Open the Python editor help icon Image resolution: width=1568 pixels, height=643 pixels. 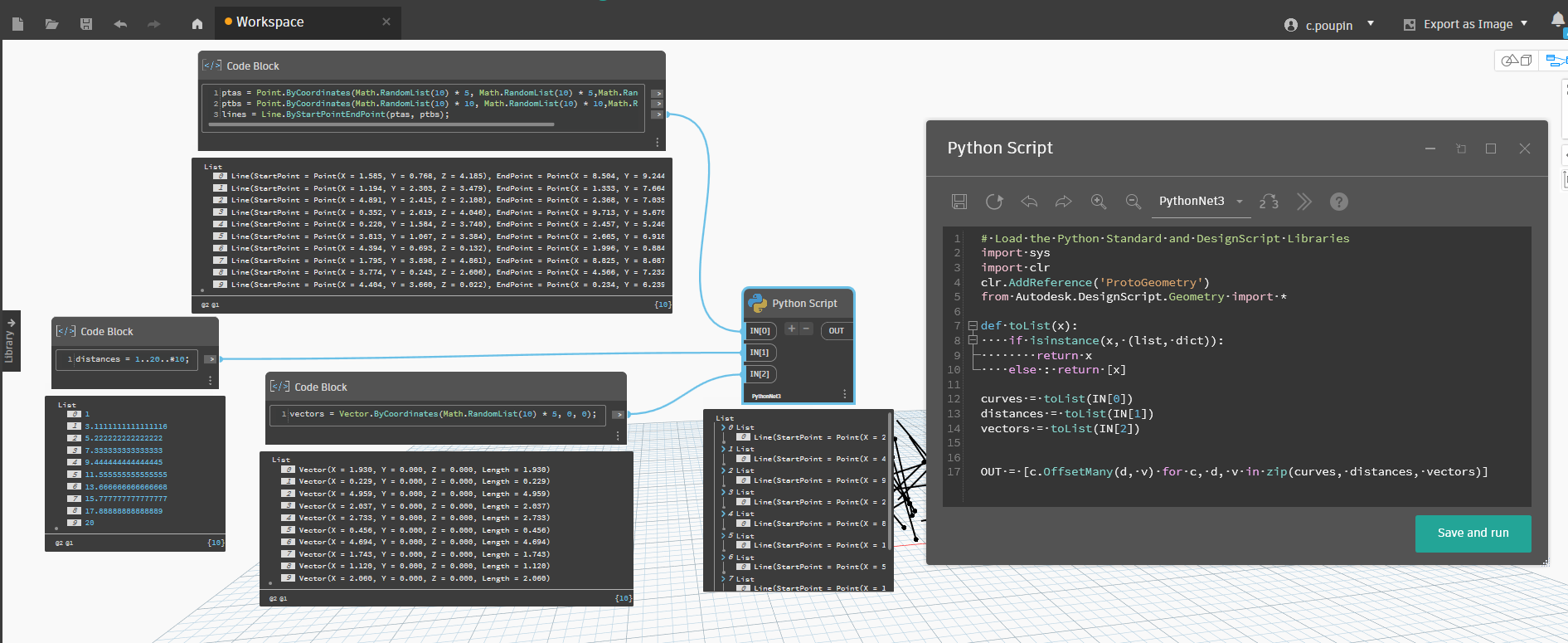click(1338, 202)
